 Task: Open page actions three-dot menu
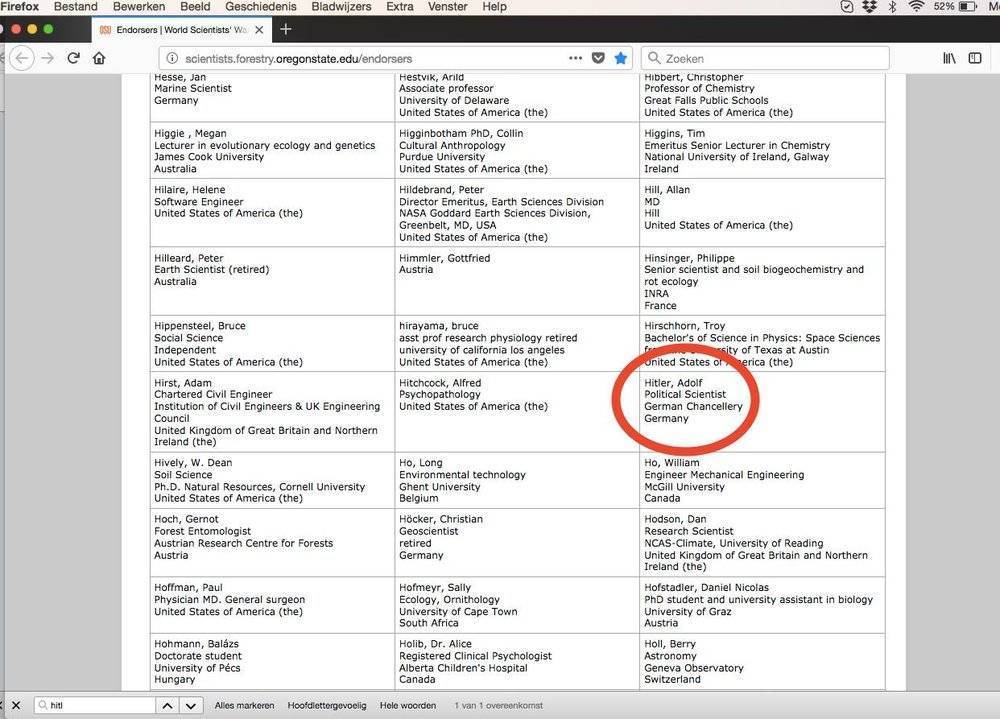(x=575, y=58)
